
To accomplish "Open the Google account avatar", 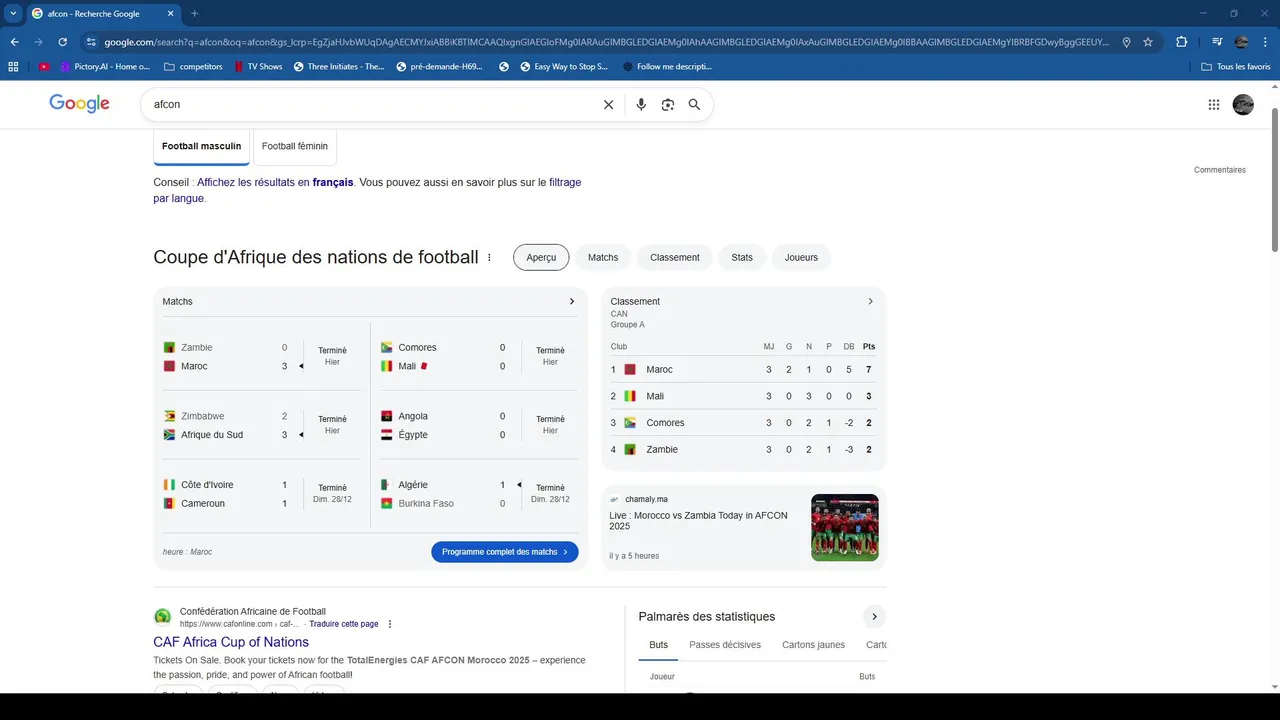I will click(1243, 104).
